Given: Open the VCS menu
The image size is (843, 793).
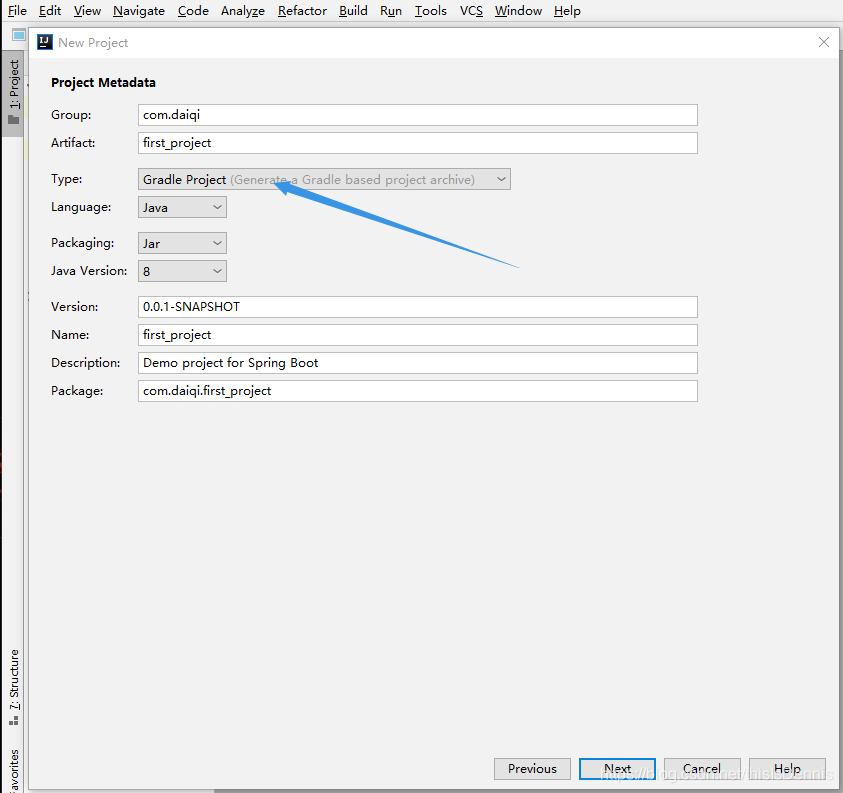Looking at the screenshot, I should (471, 11).
